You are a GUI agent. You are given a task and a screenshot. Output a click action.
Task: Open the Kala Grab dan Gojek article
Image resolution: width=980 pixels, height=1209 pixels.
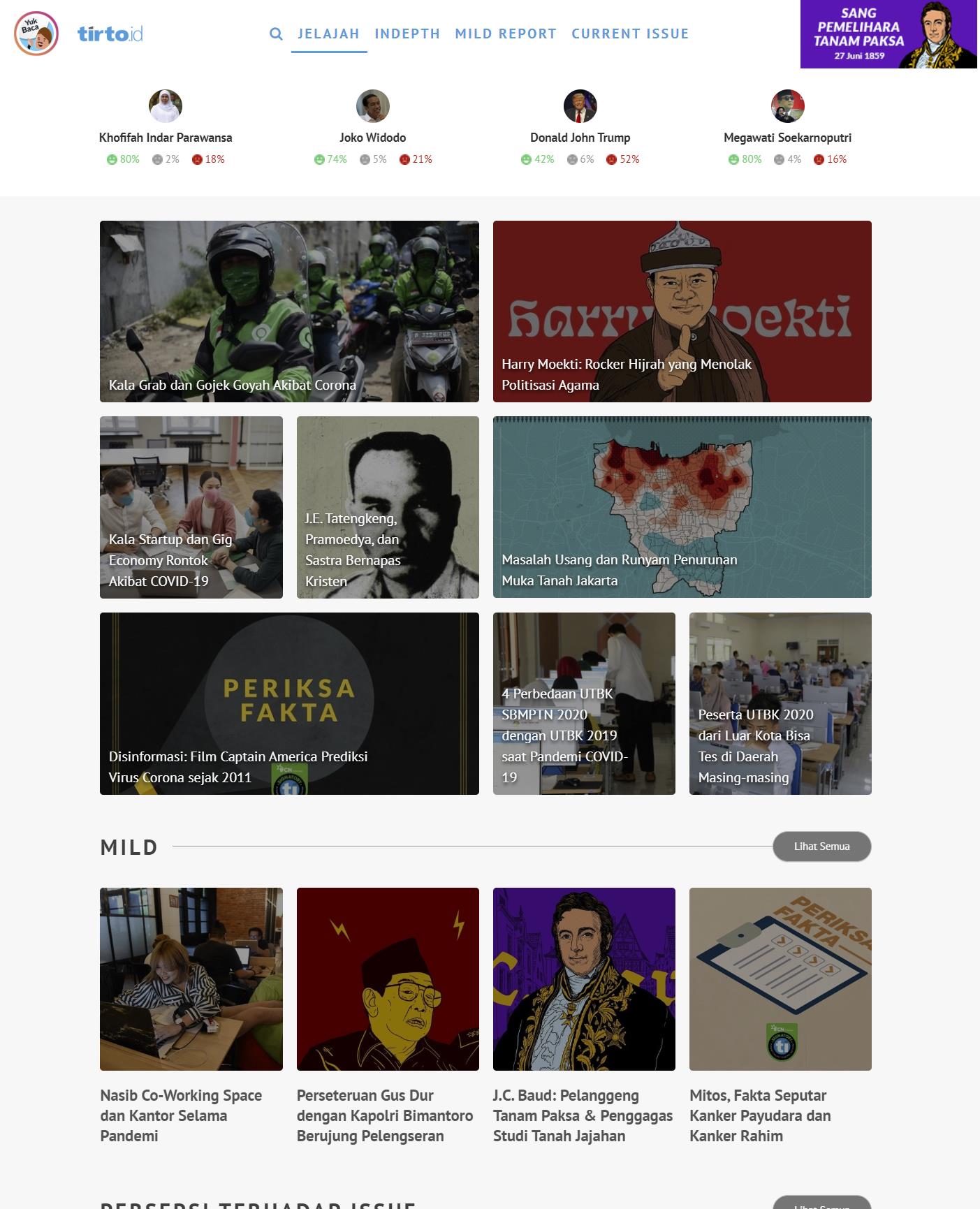click(289, 312)
